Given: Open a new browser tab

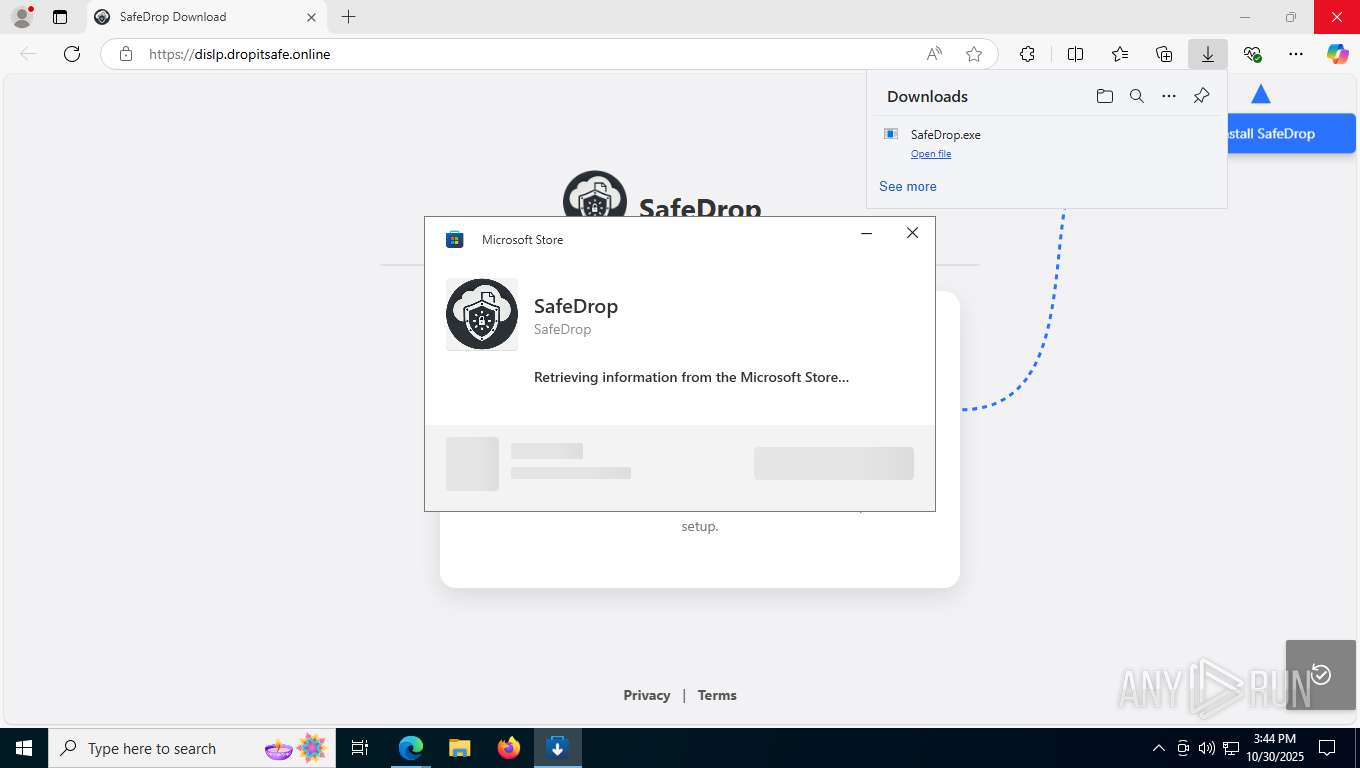Looking at the screenshot, I should (x=348, y=17).
